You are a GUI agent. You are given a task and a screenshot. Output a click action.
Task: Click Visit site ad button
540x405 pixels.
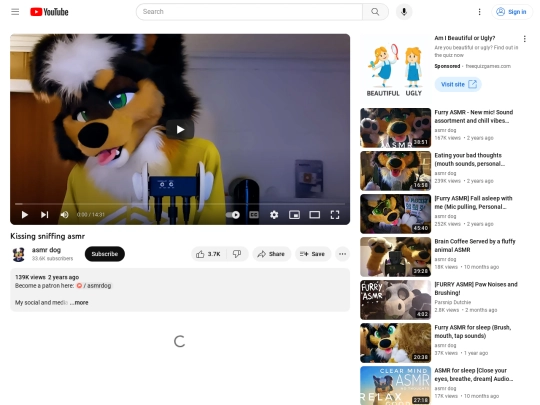point(458,84)
